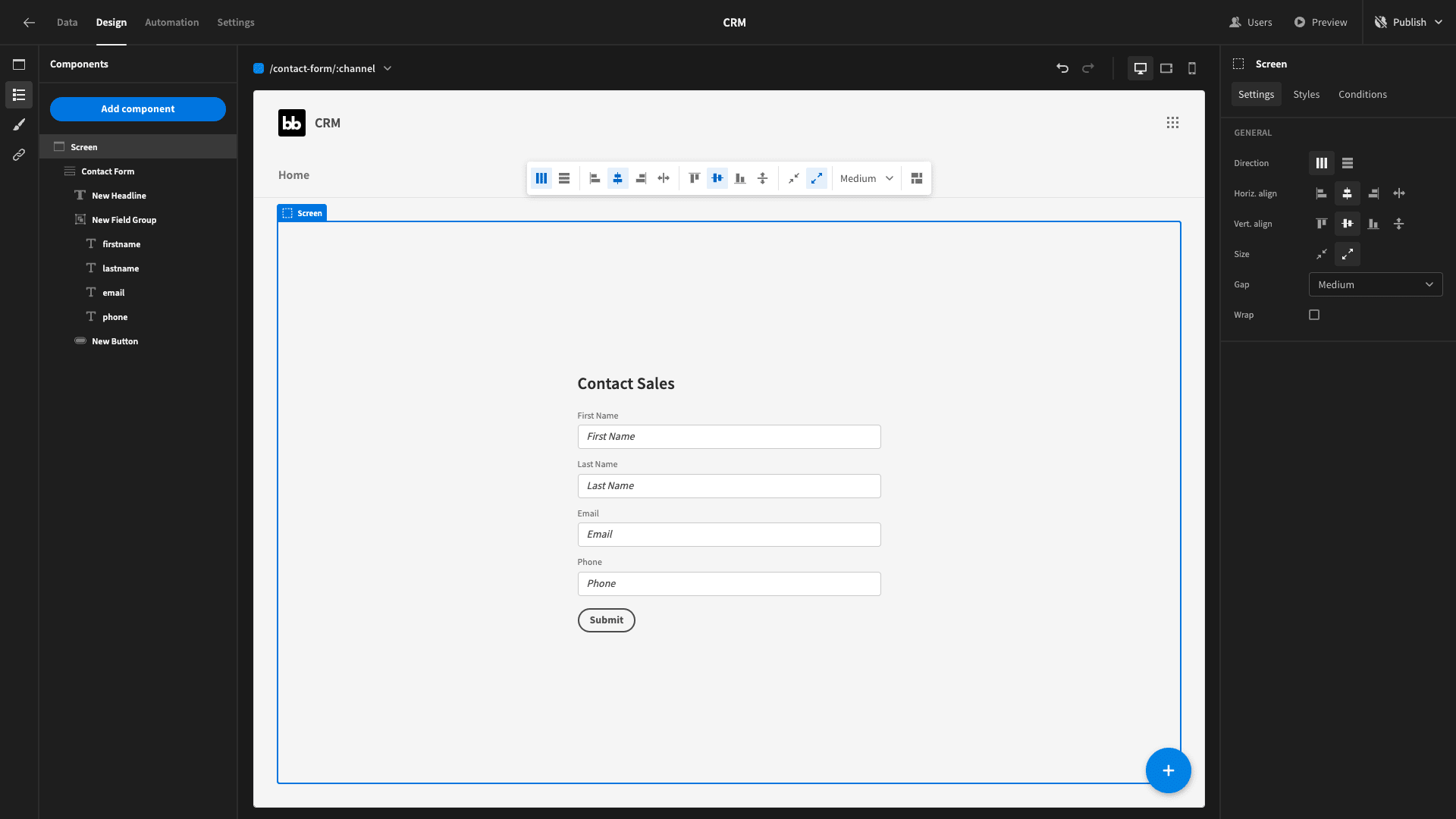Image resolution: width=1456 pixels, height=819 pixels.
Task: Click the Add component button
Action: (138, 109)
